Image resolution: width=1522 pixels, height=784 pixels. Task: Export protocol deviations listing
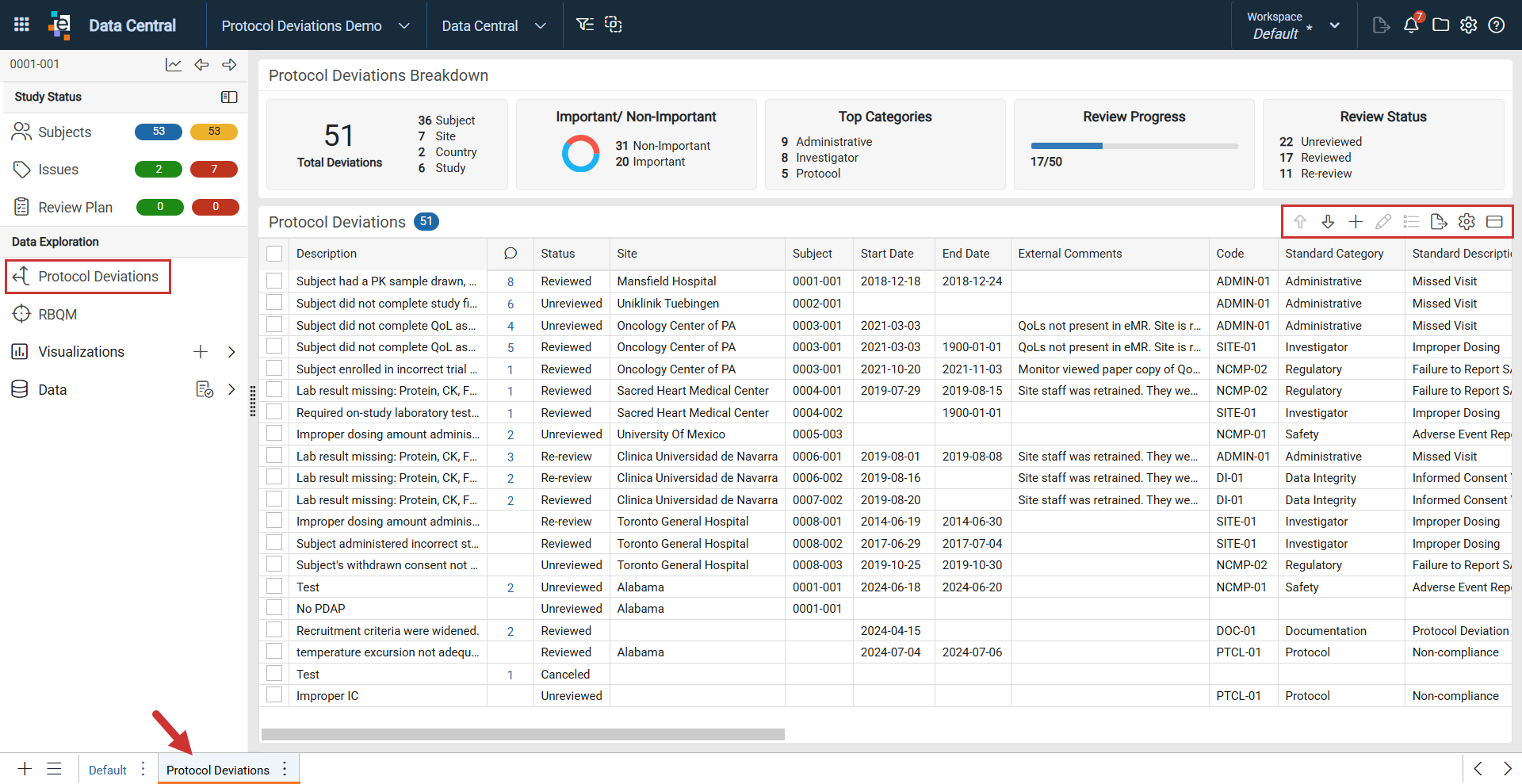point(1439,222)
